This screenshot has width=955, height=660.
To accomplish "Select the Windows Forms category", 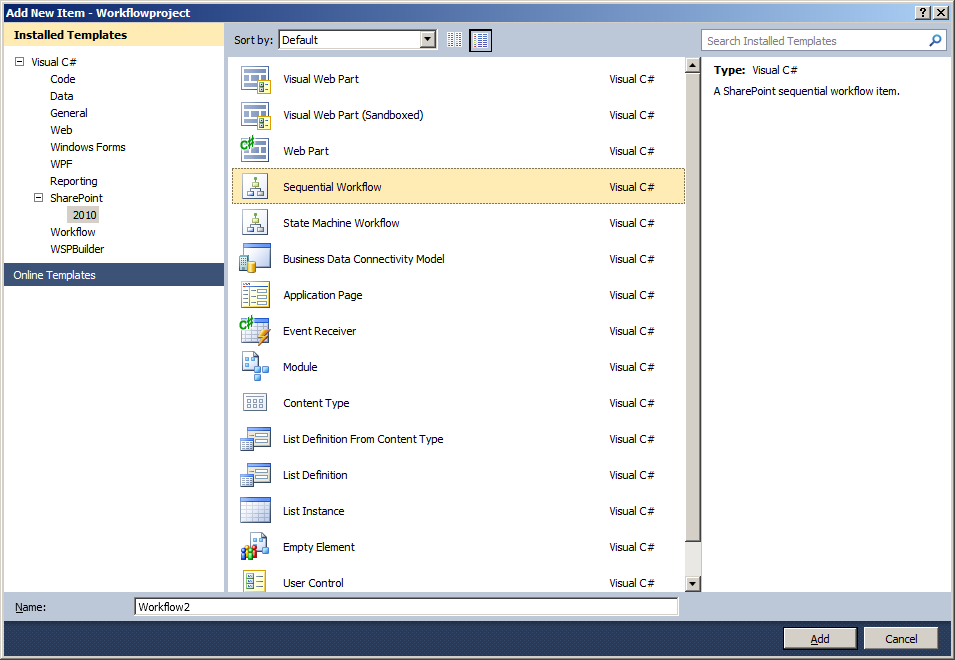I will [x=88, y=147].
